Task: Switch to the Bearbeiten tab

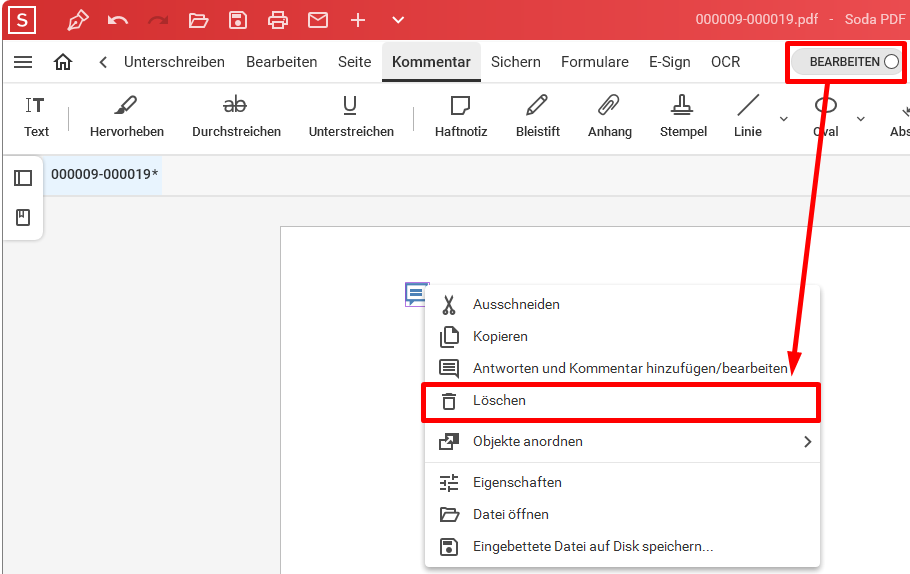Action: (281, 62)
